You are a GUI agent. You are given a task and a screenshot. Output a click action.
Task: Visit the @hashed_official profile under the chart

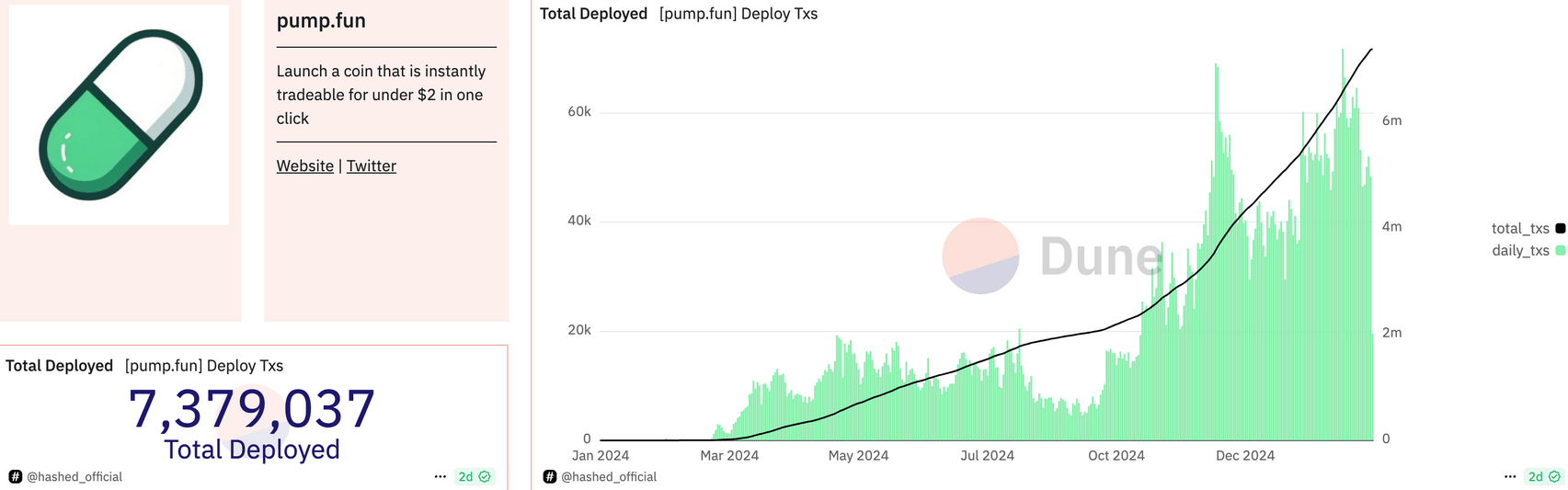pyautogui.click(x=609, y=476)
